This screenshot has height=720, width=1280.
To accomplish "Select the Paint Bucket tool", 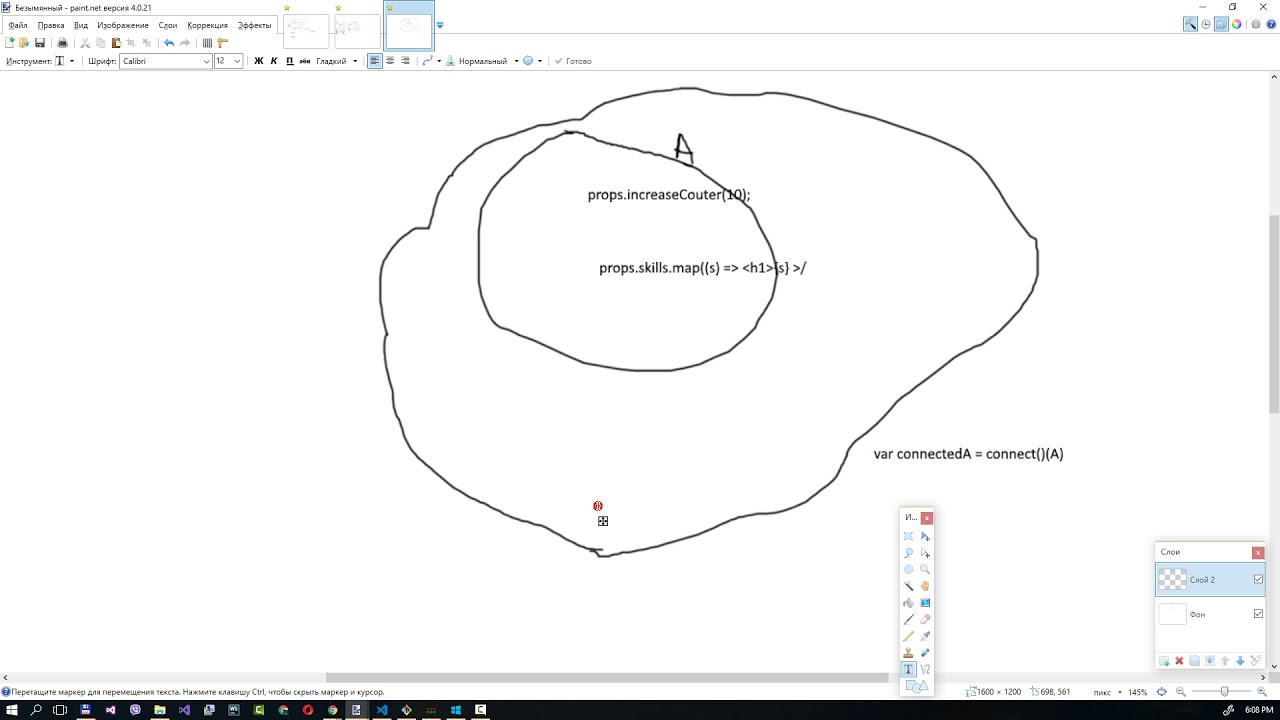I will click(x=908, y=603).
